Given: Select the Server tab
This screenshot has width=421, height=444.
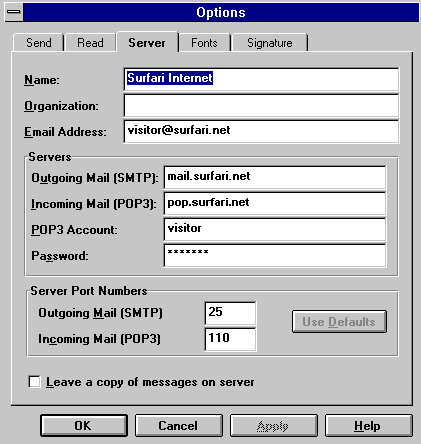Looking at the screenshot, I should coord(147,42).
